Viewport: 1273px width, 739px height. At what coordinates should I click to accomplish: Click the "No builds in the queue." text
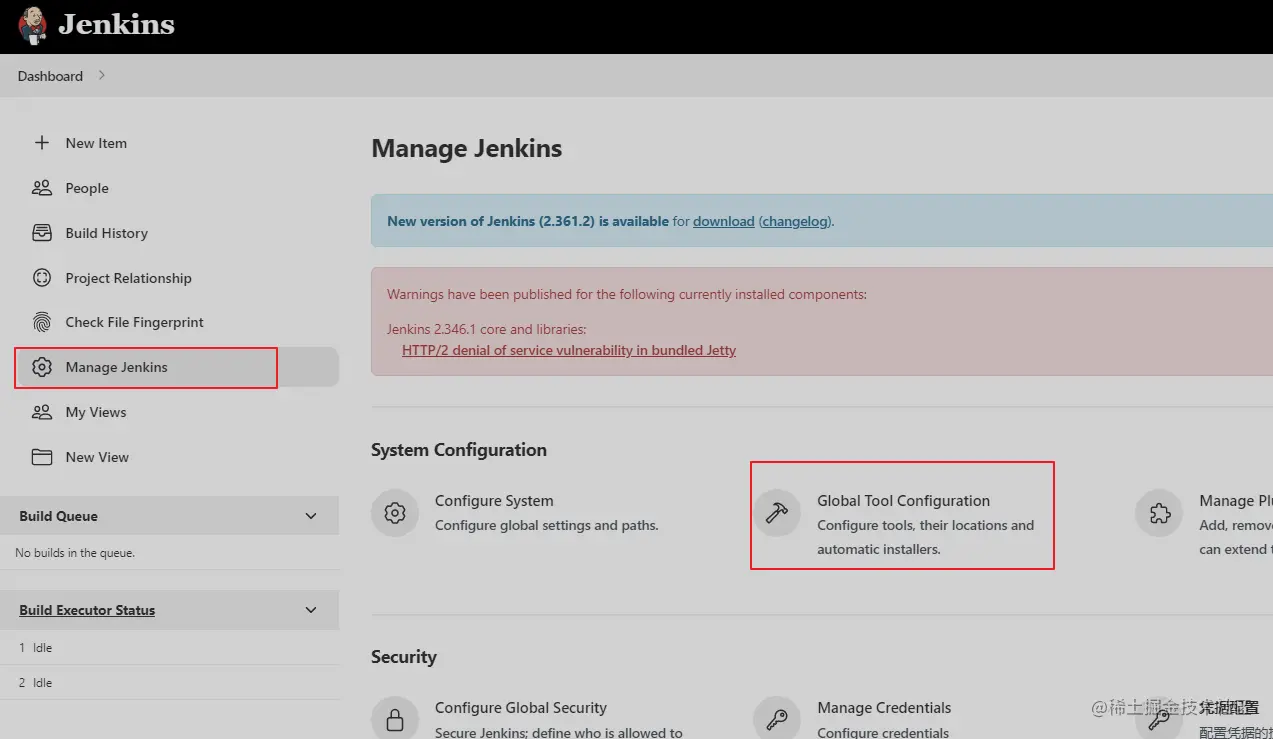(x=75, y=553)
